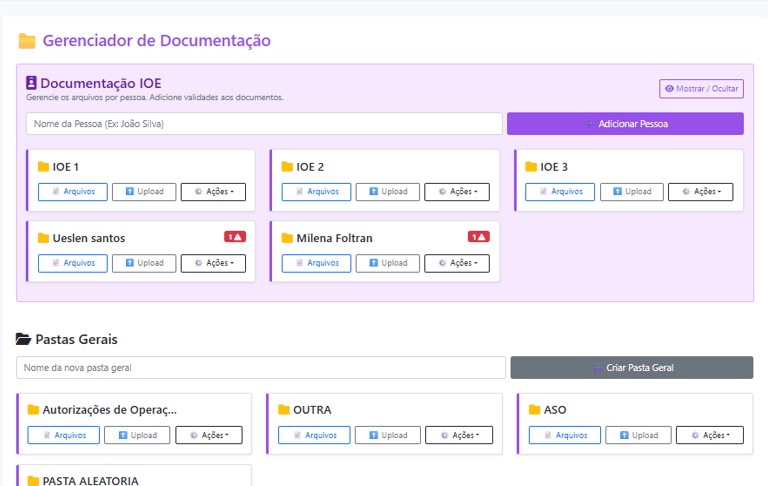Select the PASTA ALEATORIA folder name

(x=91, y=481)
